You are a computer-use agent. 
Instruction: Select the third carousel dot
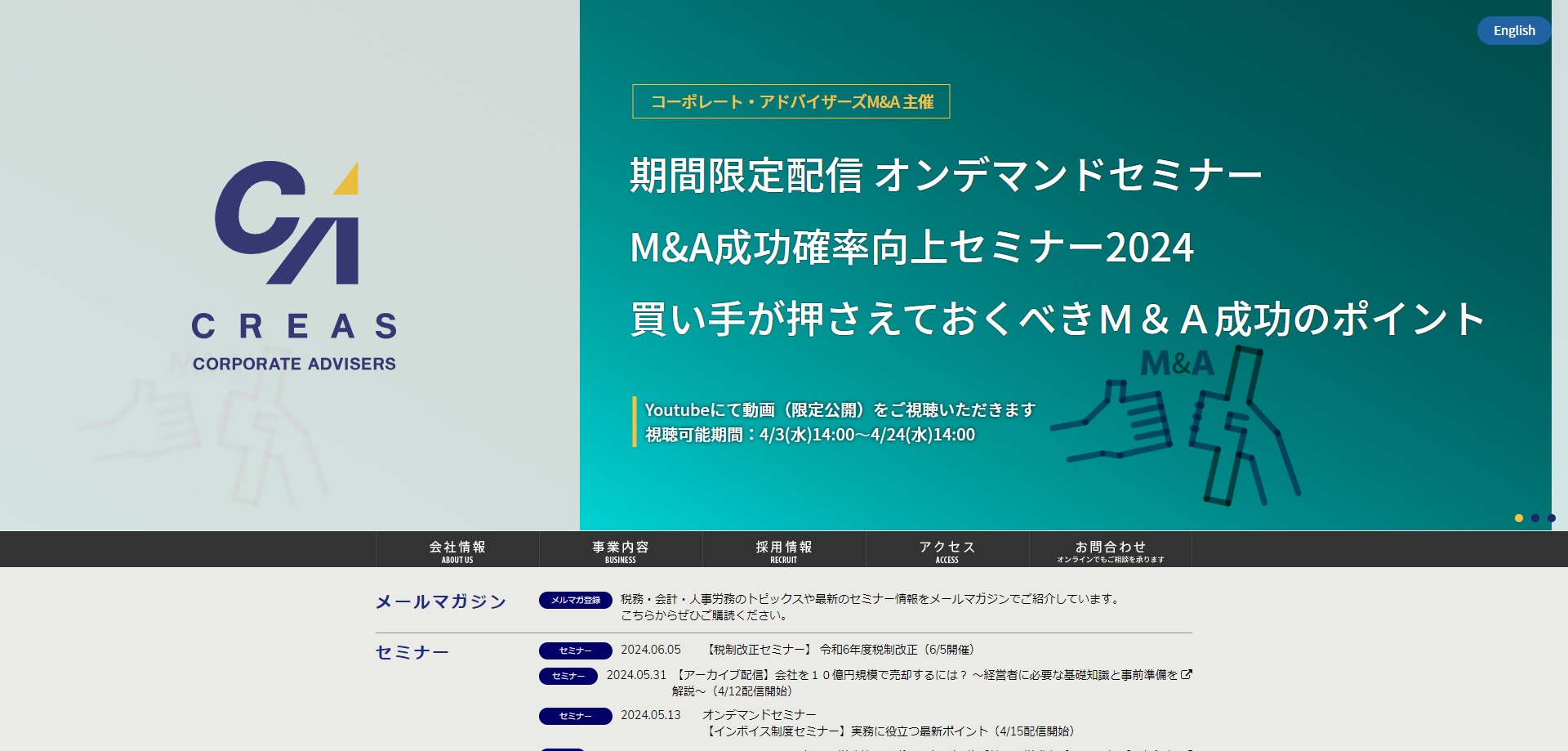(x=1552, y=518)
